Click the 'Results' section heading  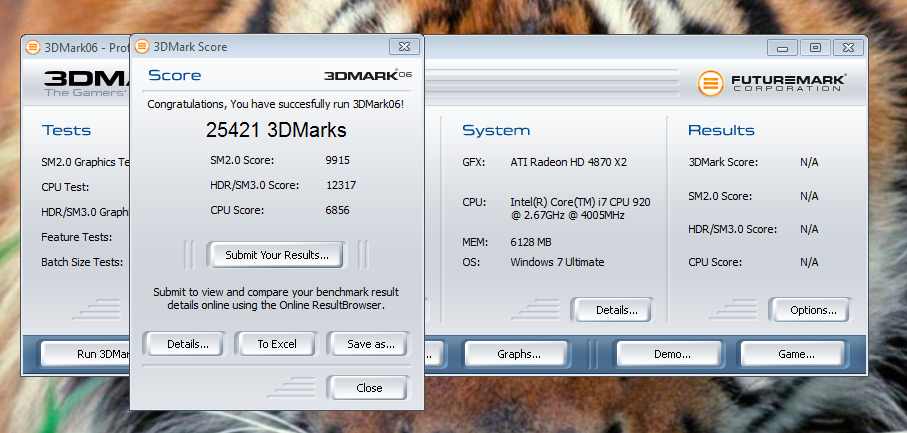point(721,131)
